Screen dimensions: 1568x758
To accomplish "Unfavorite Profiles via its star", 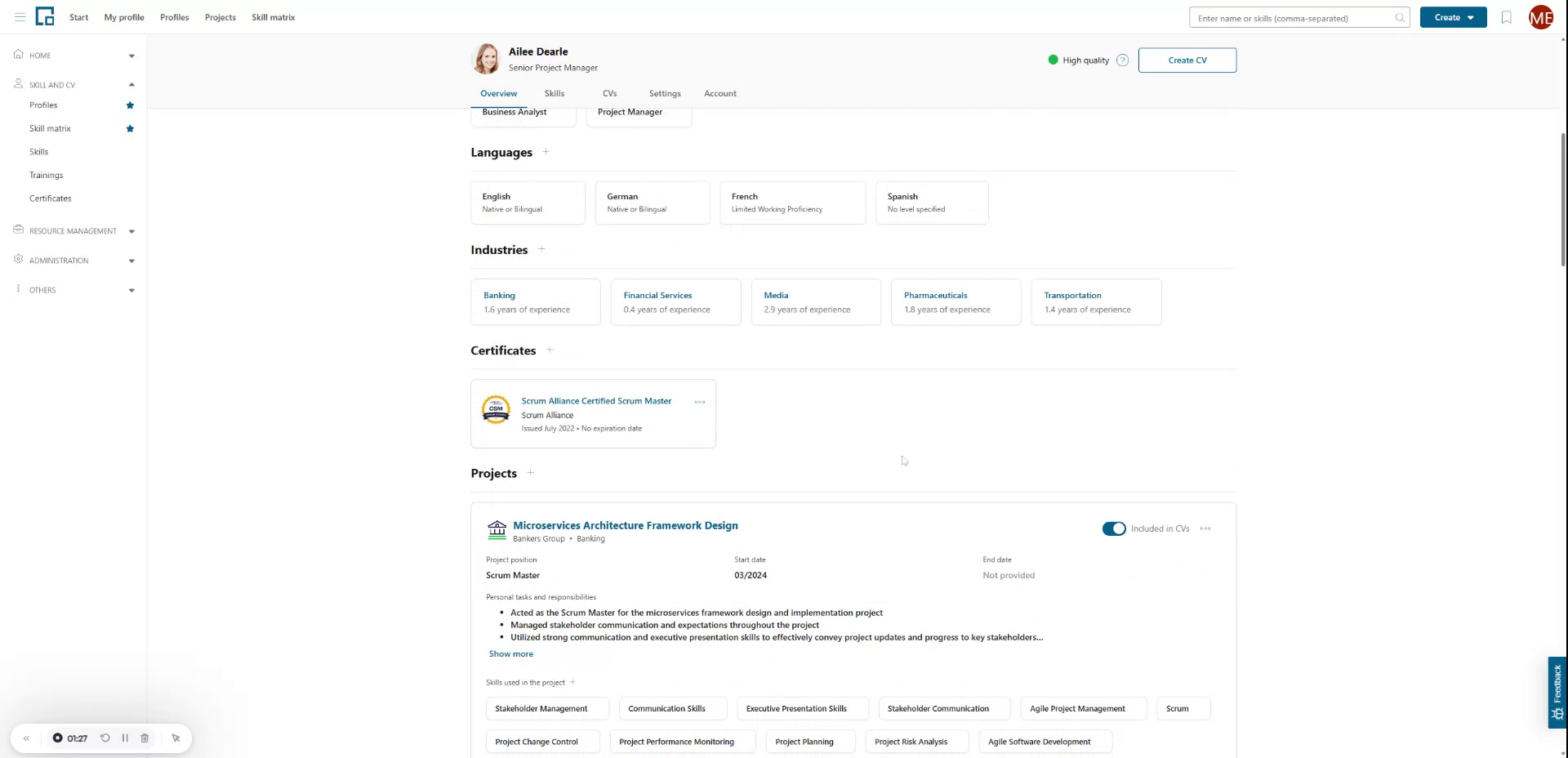I will 129,105.
